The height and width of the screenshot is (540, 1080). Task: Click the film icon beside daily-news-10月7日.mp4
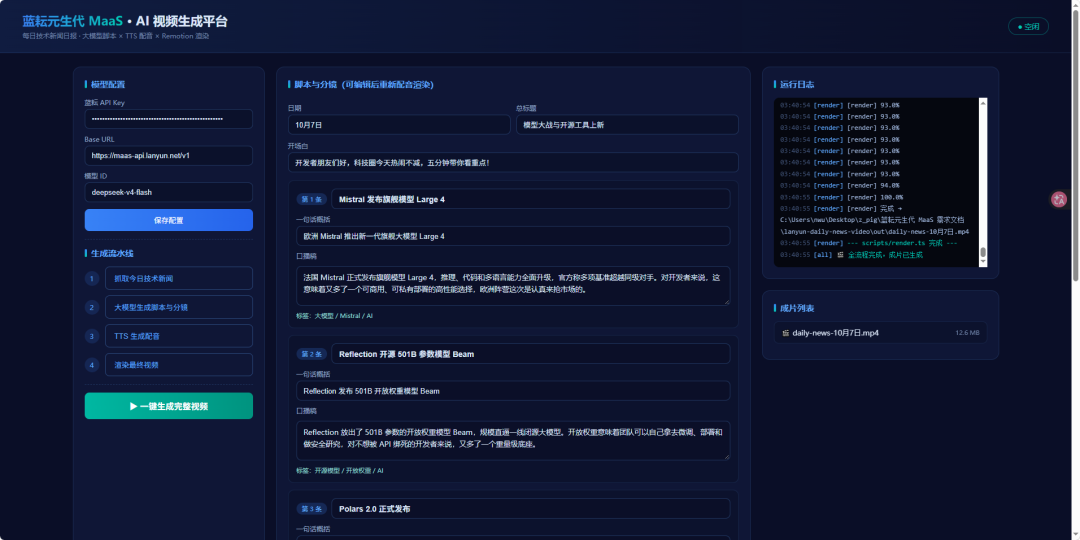pos(785,333)
